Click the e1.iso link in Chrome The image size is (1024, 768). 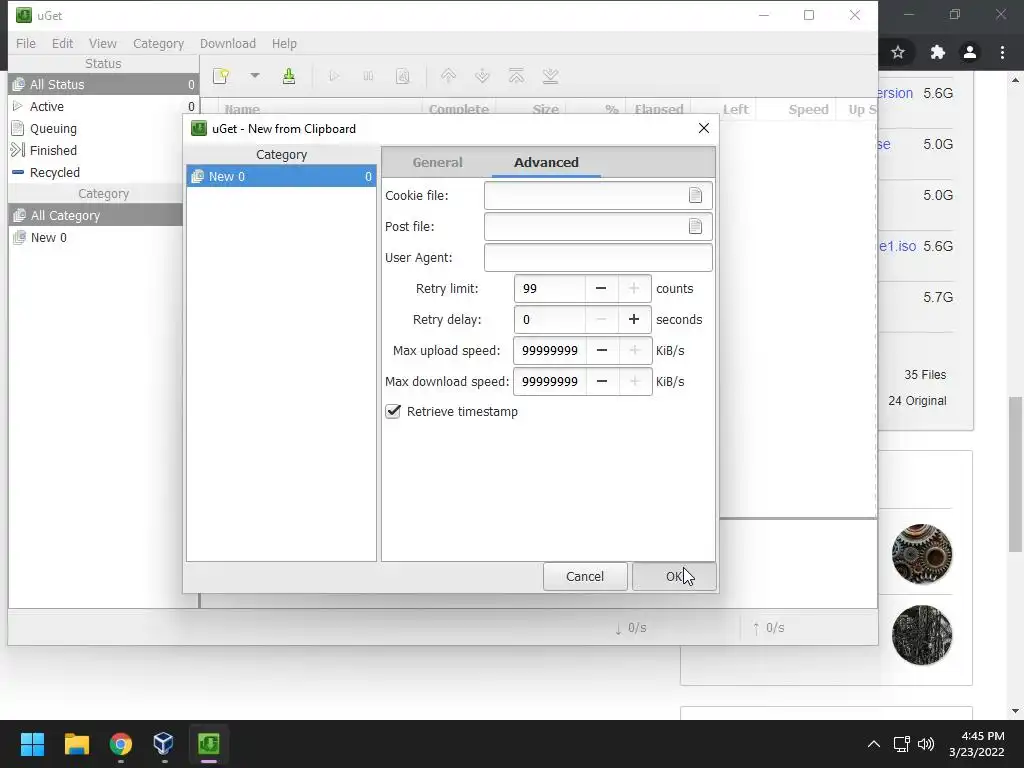897,246
